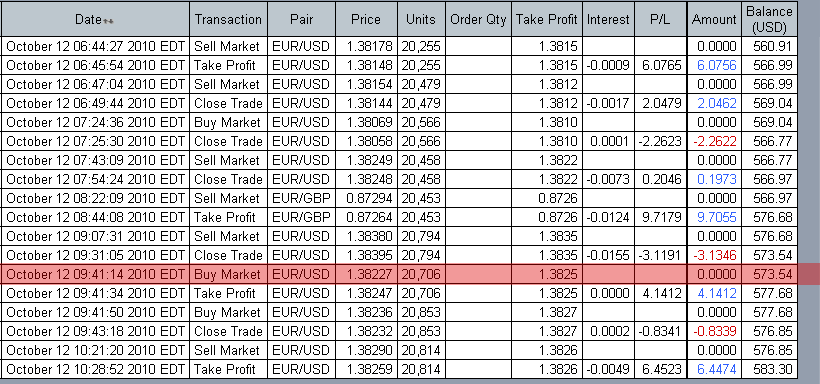Sort by the P/L column header
The image size is (820, 384).
(660, 19)
